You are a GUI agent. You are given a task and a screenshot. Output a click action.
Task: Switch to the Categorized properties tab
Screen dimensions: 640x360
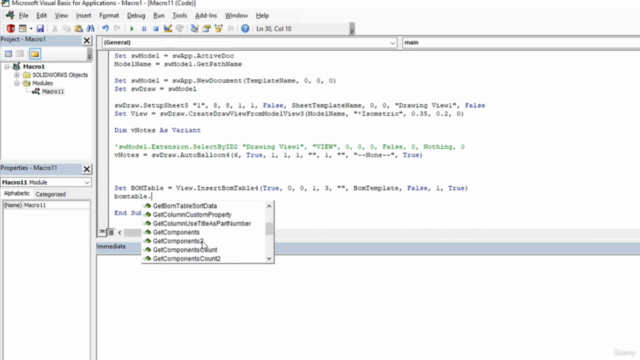click(51, 194)
